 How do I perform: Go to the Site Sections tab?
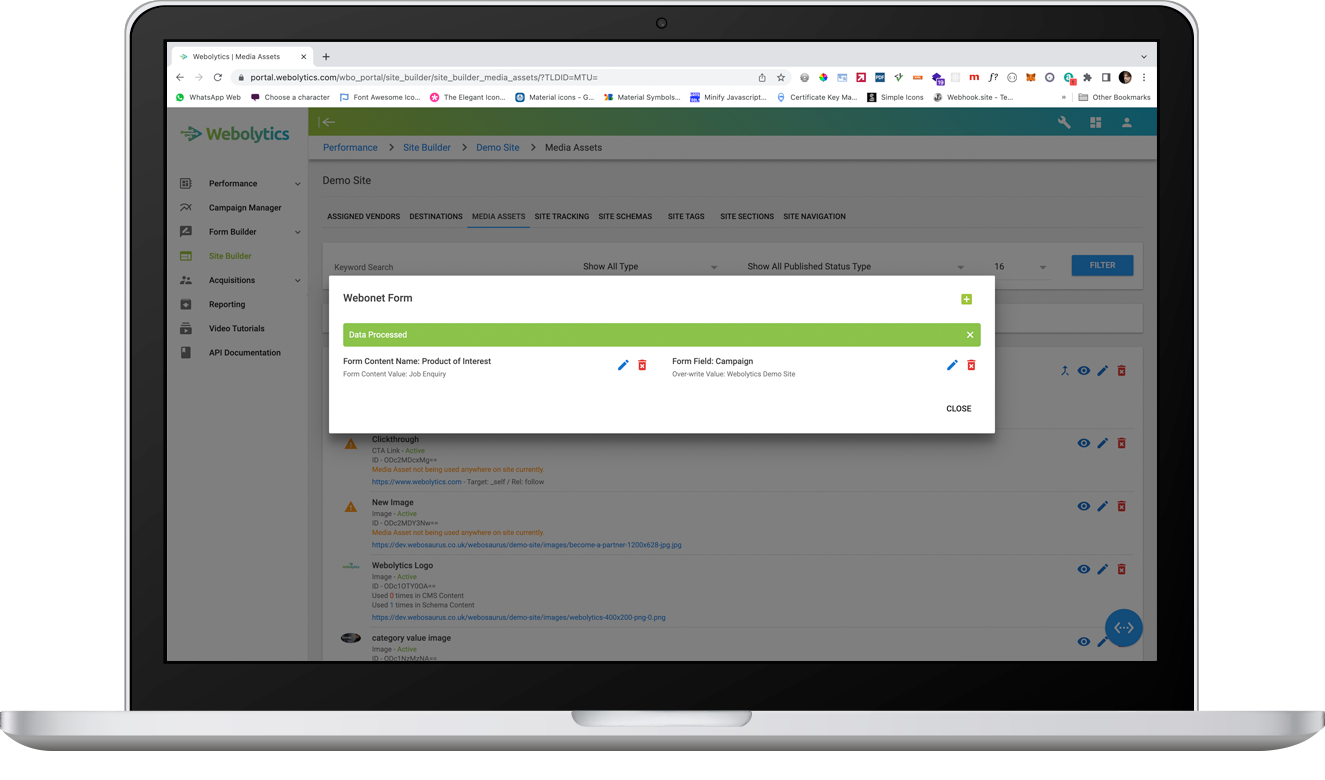coord(747,216)
